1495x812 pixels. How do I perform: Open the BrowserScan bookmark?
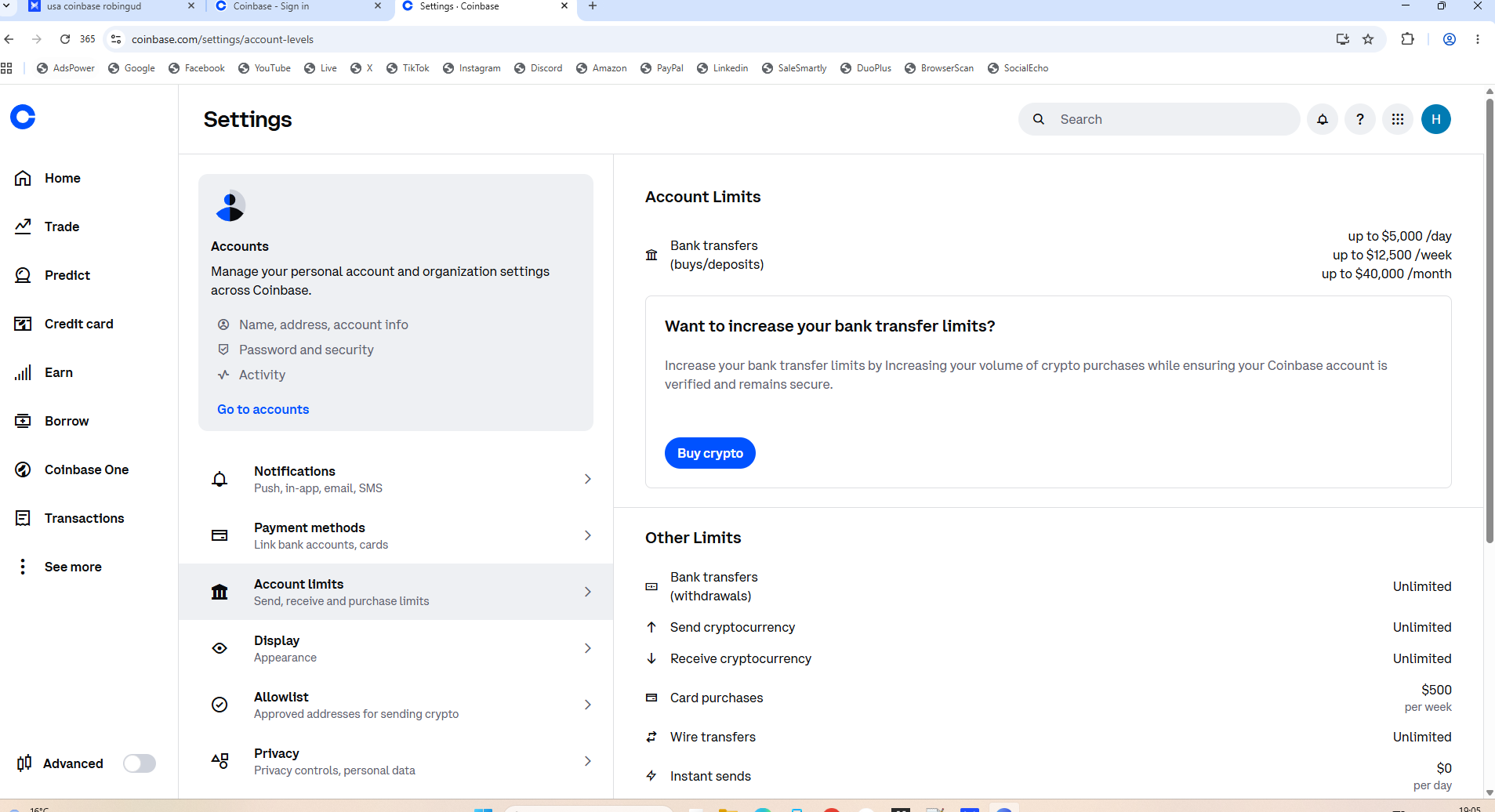point(939,68)
